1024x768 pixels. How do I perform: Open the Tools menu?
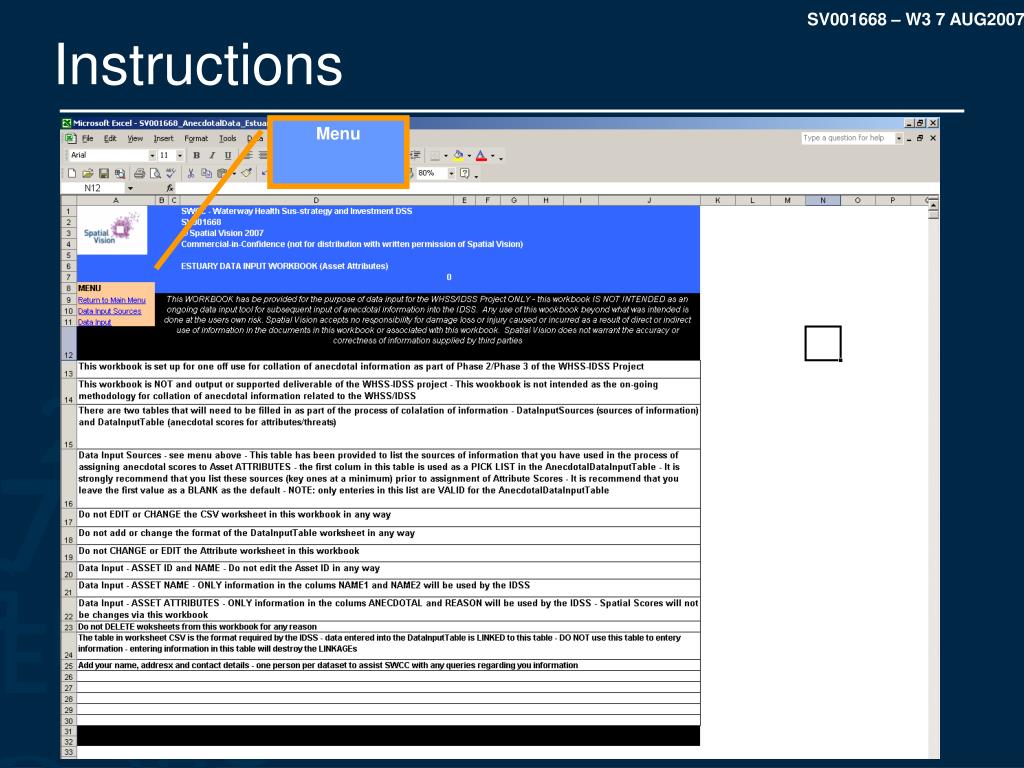pos(227,138)
